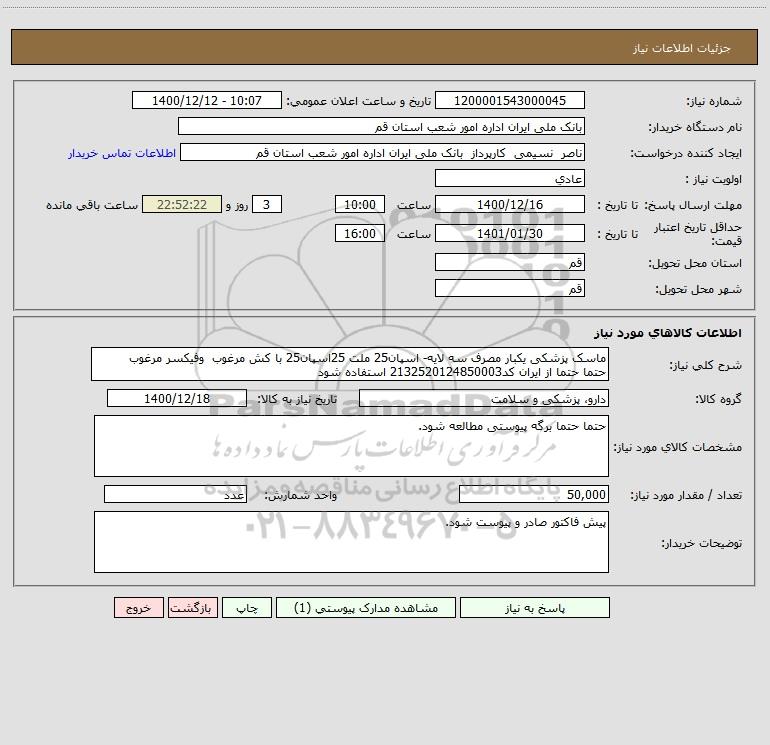Screen dimensions: 770x745
Task: Click the بازگشت back button
Action: 192,607
